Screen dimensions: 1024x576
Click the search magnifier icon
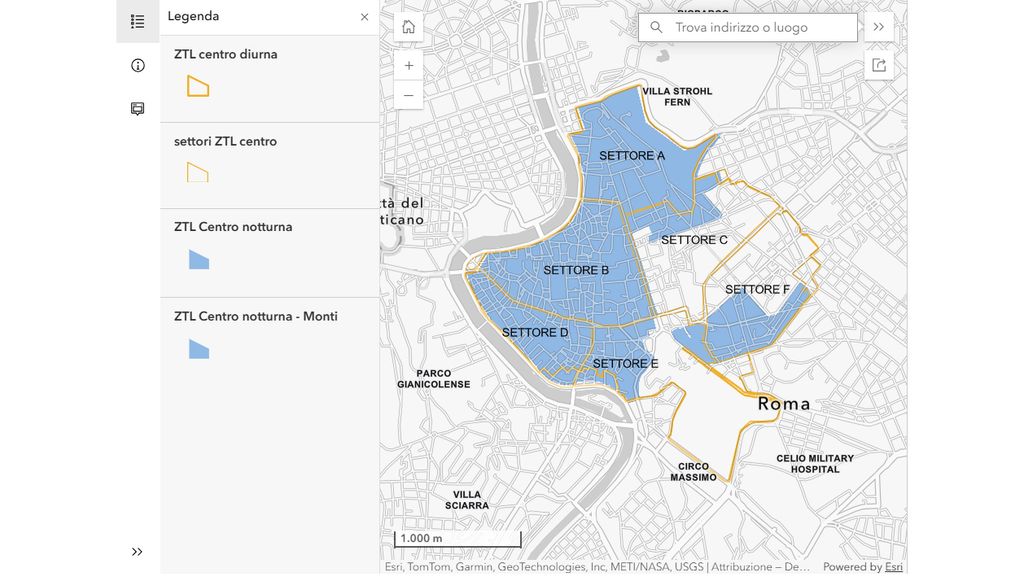(x=655, y=27)
